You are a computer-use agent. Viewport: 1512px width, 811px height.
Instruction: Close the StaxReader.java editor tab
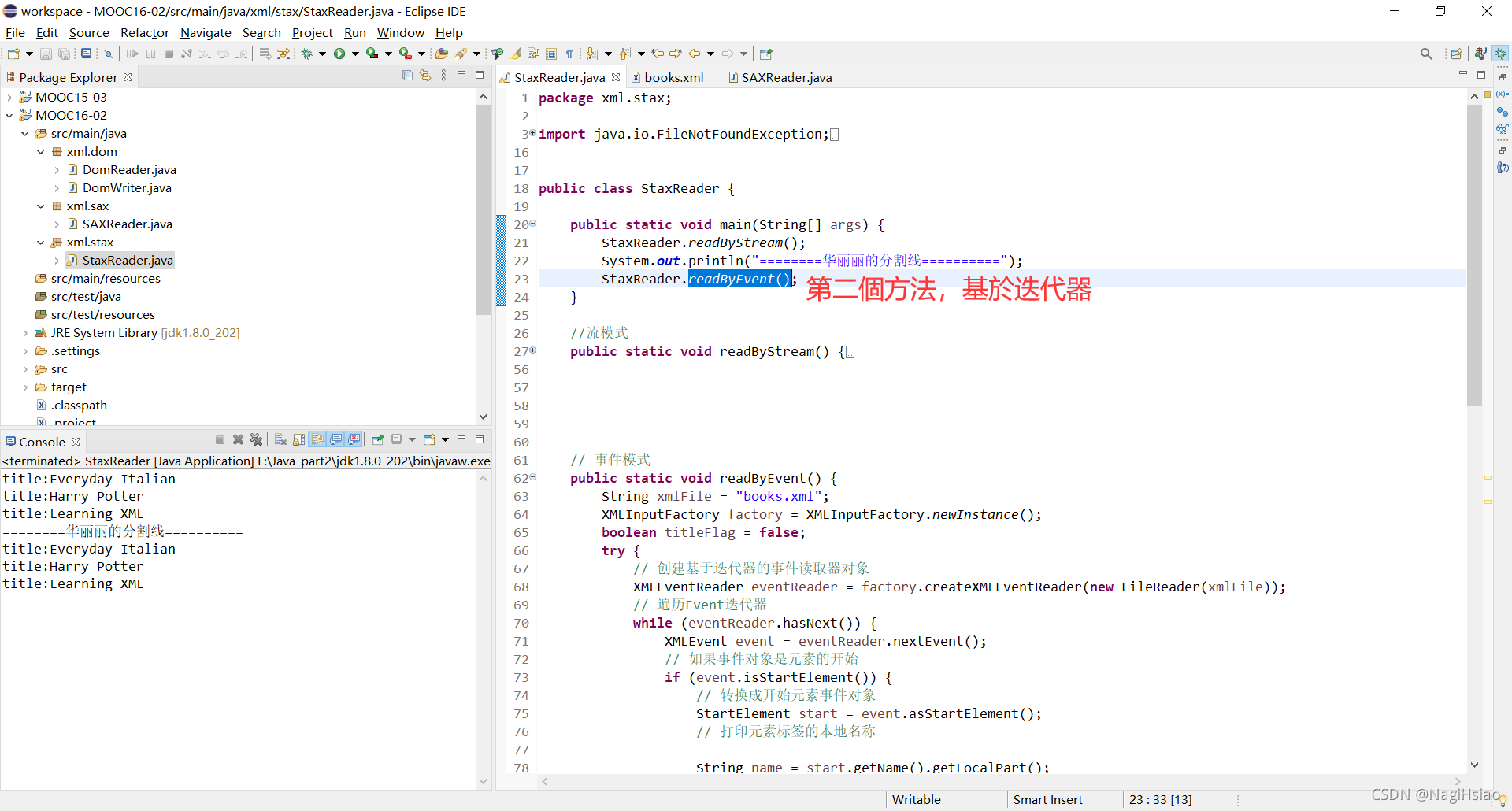pyautogui.click(x=616, y=77)
